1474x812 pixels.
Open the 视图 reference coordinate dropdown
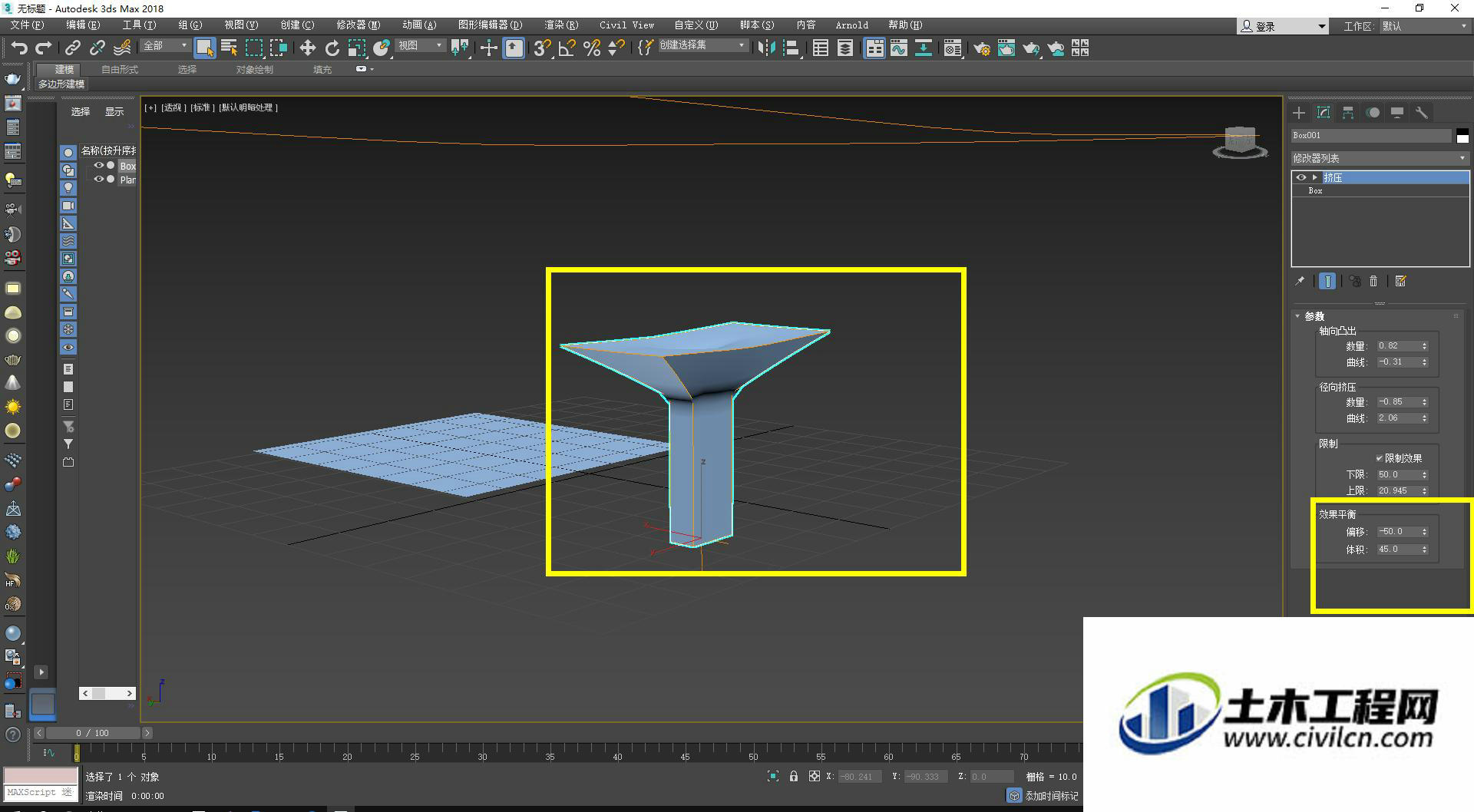click(421, 46)
